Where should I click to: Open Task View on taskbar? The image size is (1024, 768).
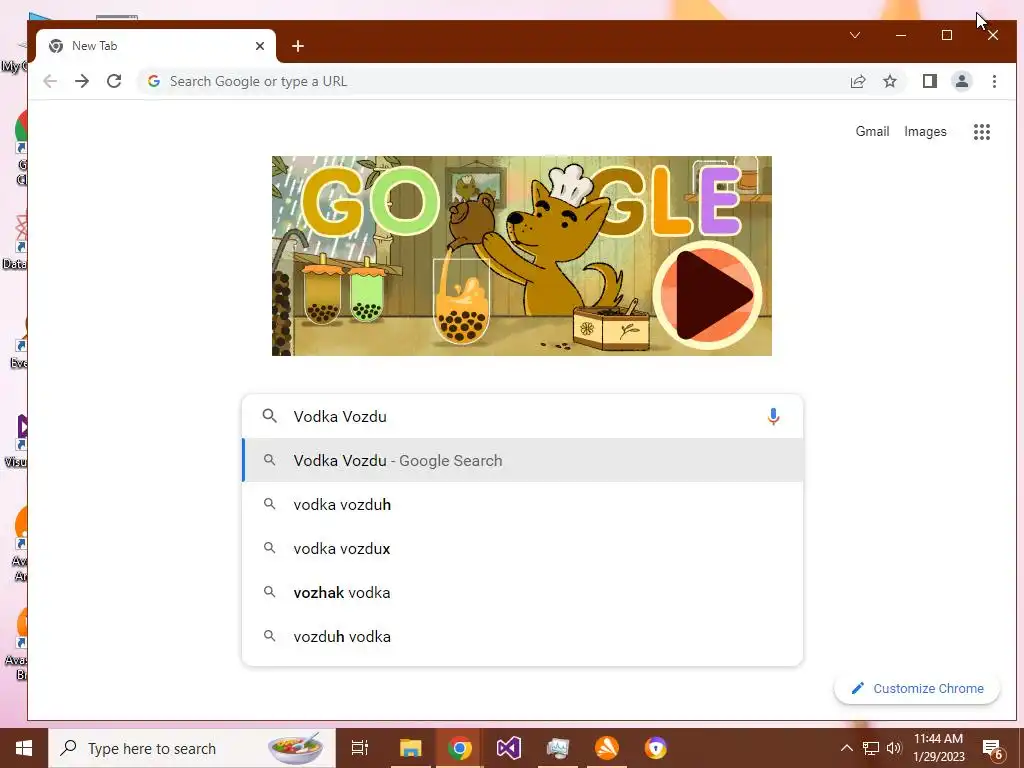click(x=360, y=748)
